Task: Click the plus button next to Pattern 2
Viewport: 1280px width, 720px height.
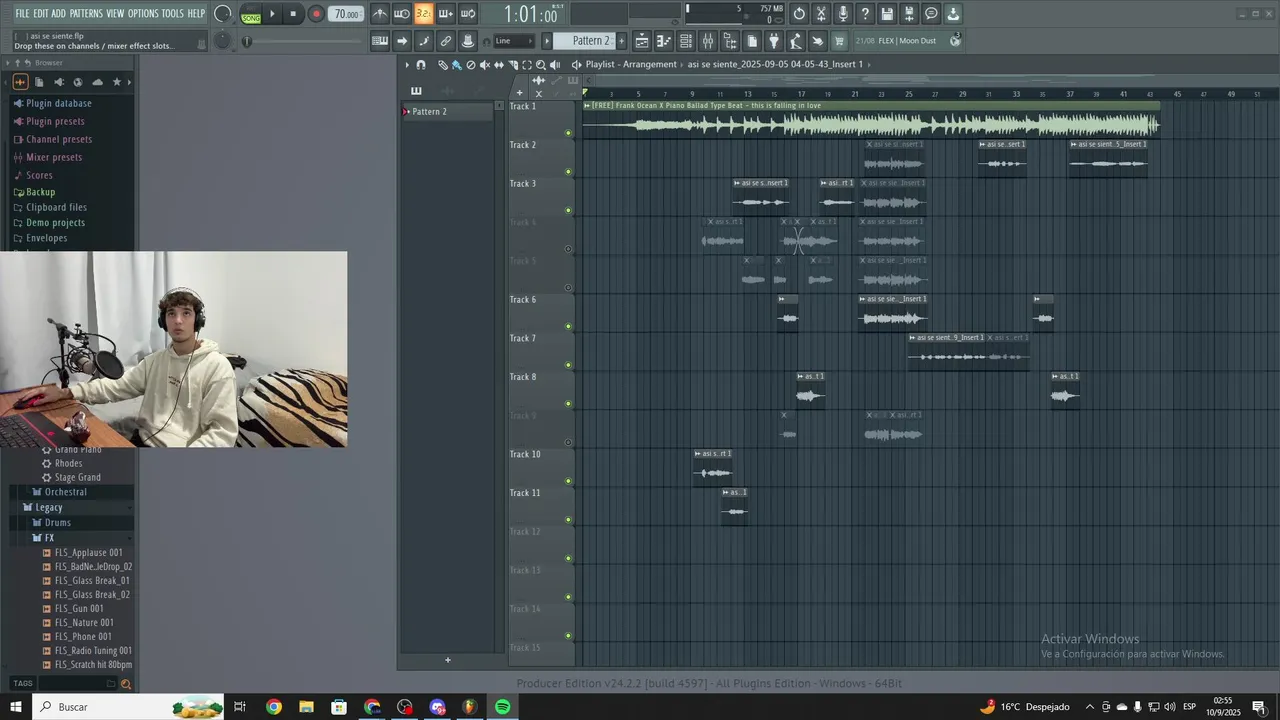Action: pyautogui.click(x=621, y=41)
